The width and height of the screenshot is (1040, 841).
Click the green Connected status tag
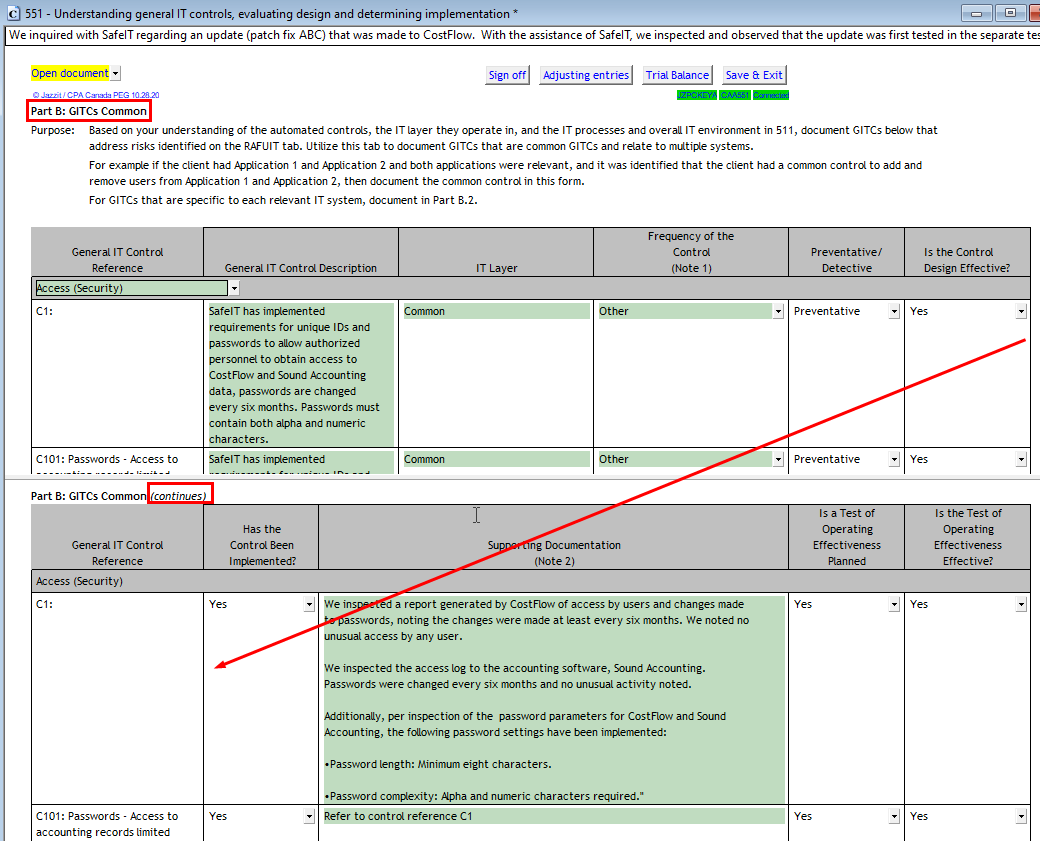pyautogui.click(x=771, y=96)
